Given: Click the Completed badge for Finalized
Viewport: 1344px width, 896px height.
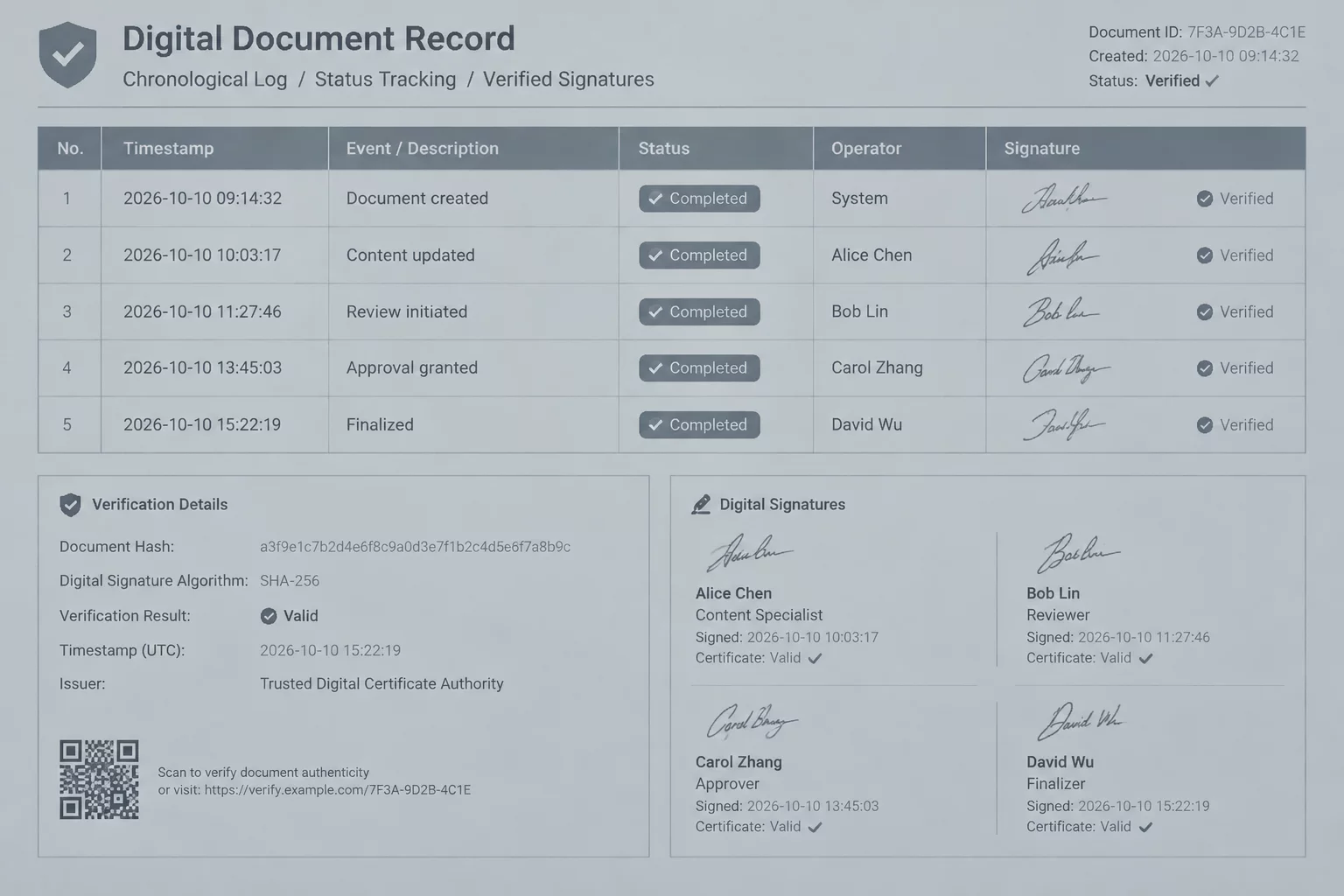Looking at the screenshot, I should point(699,425).
